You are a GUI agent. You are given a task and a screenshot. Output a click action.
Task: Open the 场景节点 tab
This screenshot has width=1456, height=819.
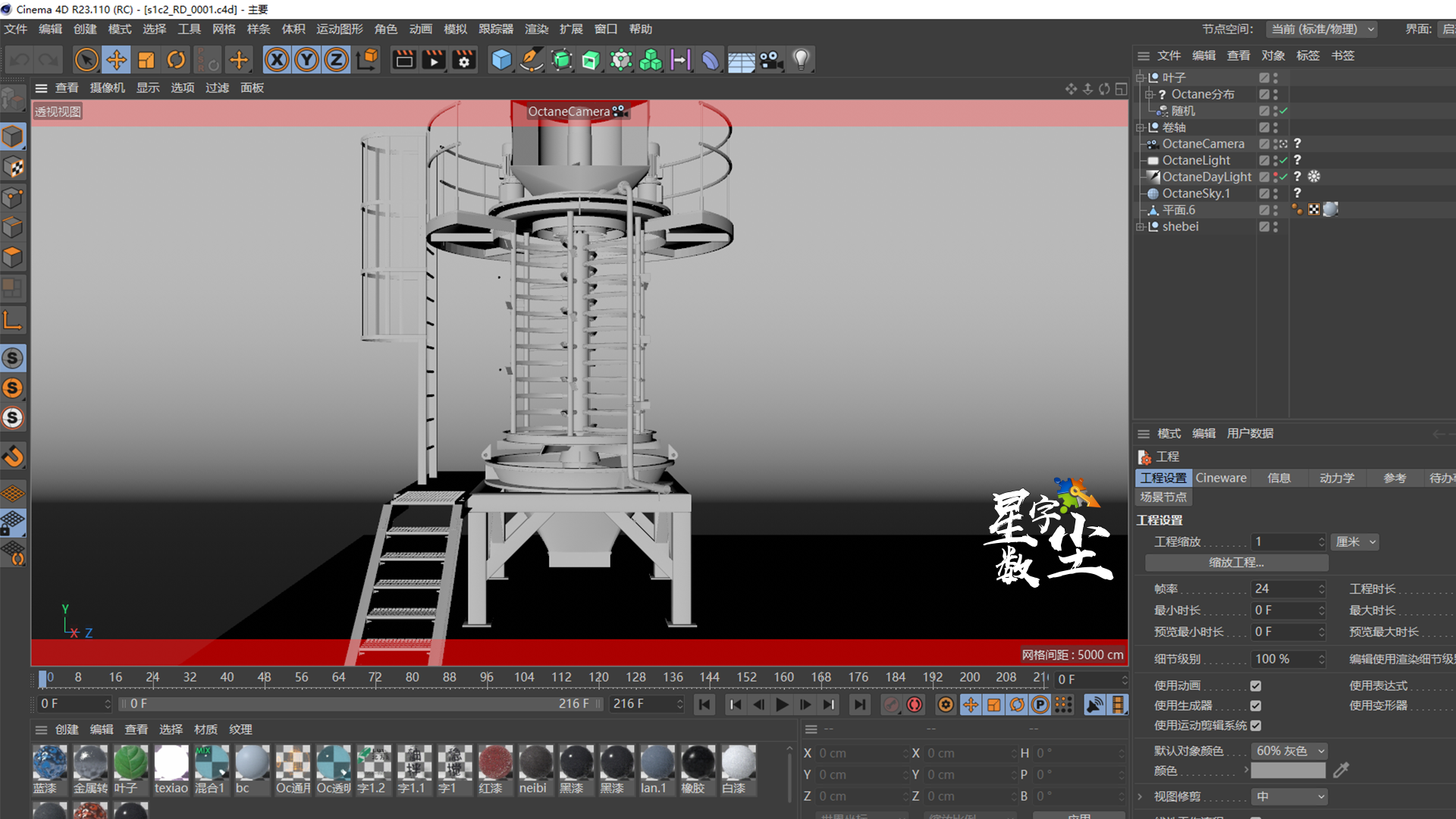click(x=1163, y=497)
